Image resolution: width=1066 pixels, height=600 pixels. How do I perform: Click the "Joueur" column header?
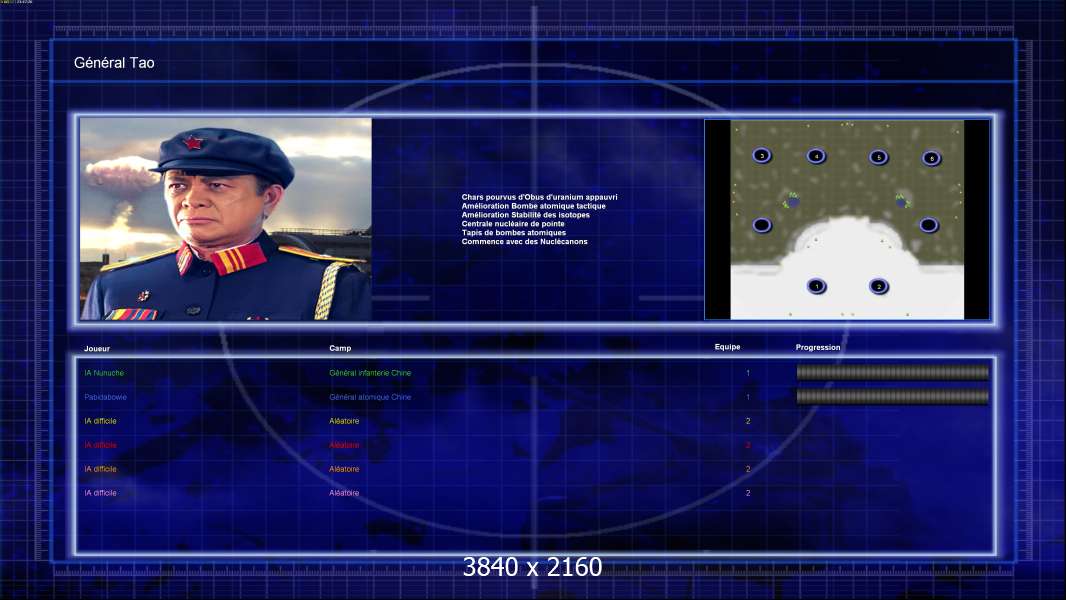[x=97, y=349]
